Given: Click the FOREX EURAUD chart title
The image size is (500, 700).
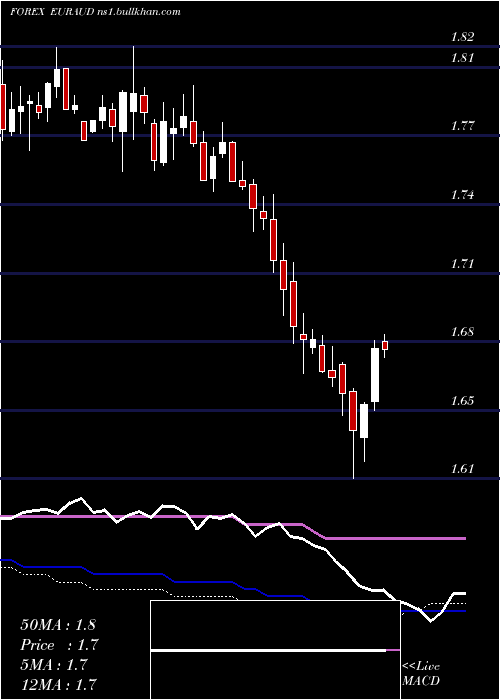Looking at the screenshot, I should 52,12.
